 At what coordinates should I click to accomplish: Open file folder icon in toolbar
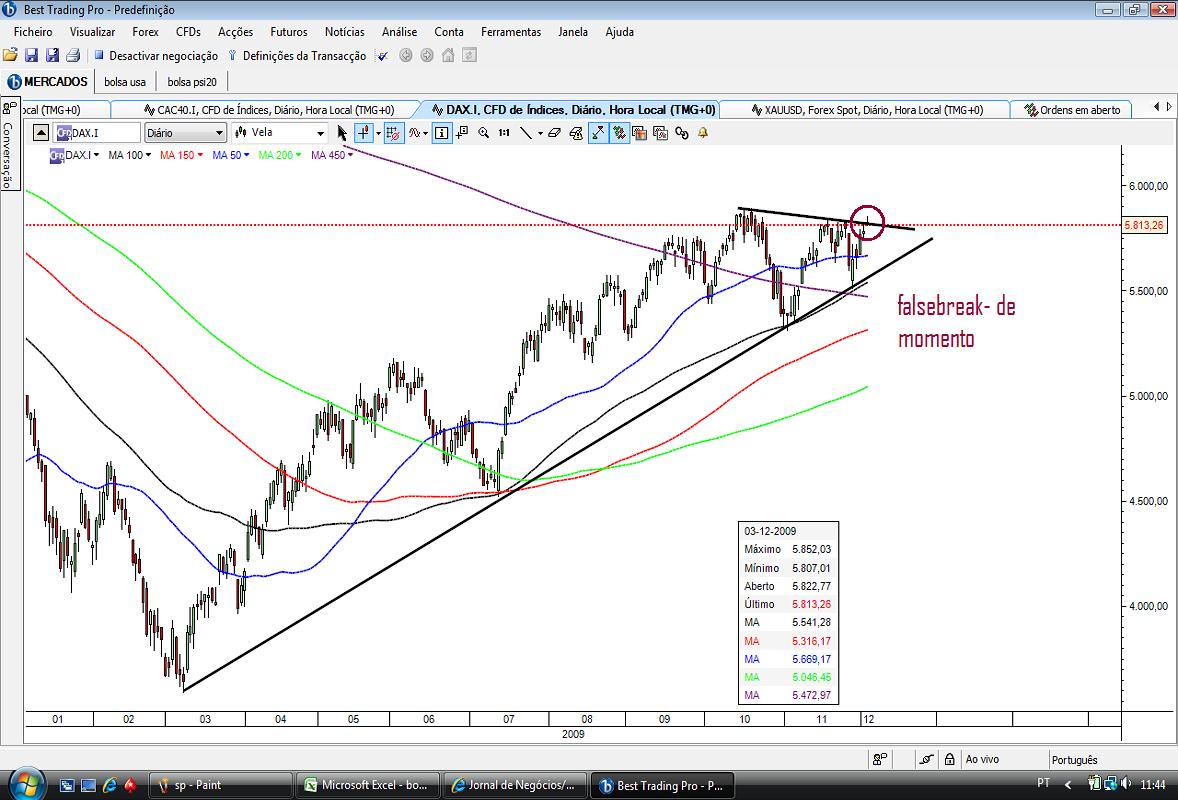(10, 55)
